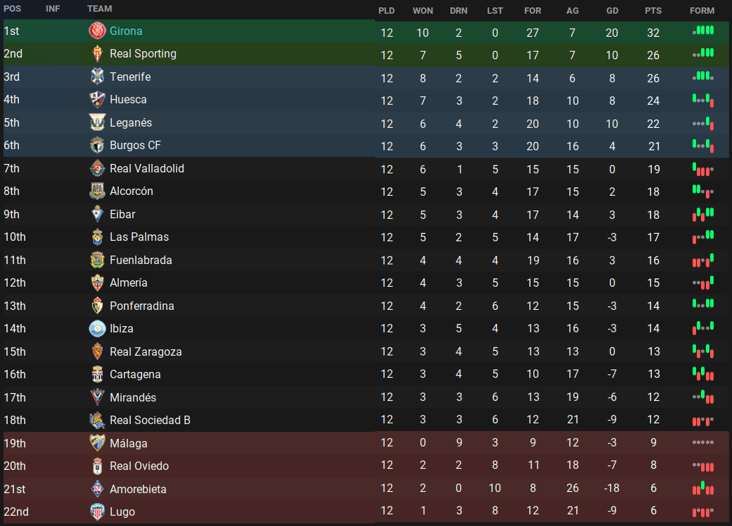Click the Real Oviedo club badge

[97, 466]
